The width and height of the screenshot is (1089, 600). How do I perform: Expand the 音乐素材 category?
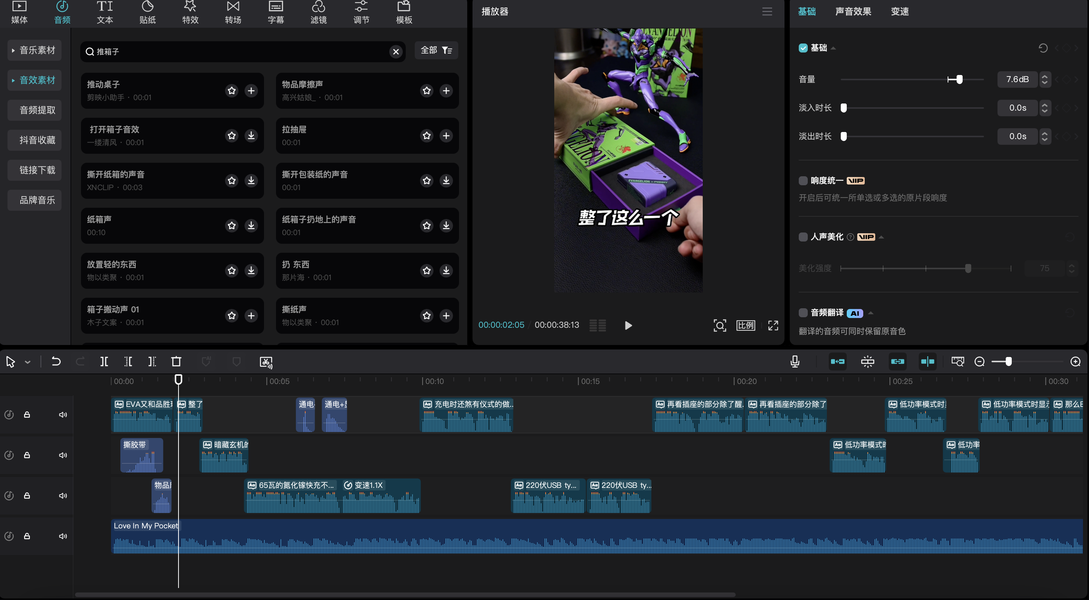coord(33,50)
